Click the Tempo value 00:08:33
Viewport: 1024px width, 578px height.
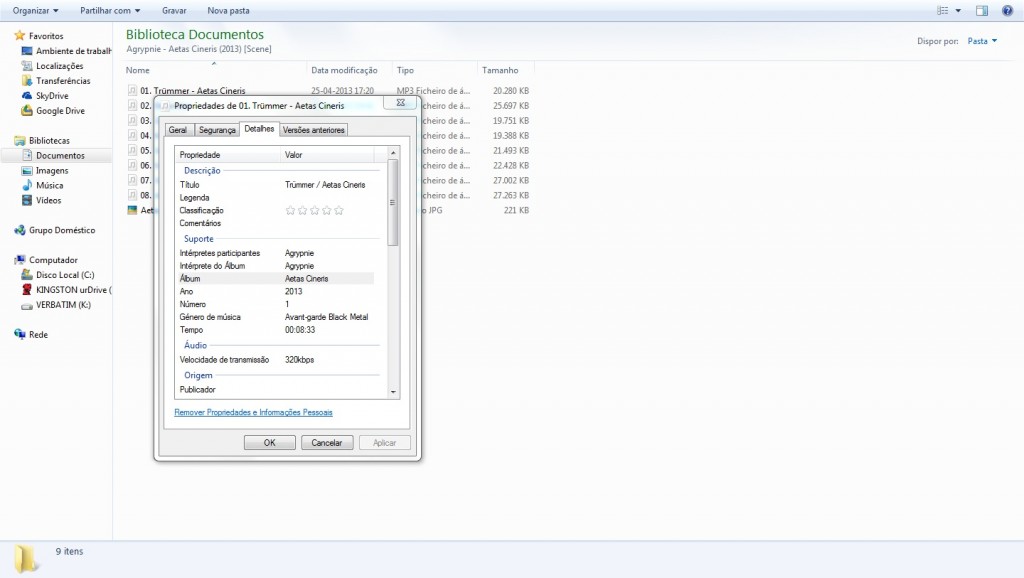pyautogui.click(x=300, y=330)
